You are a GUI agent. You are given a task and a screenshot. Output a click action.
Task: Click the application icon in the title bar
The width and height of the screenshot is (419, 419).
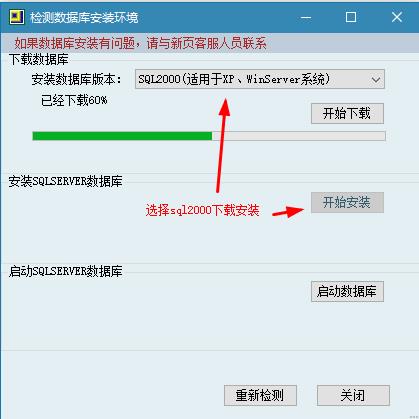coord(17,17)
